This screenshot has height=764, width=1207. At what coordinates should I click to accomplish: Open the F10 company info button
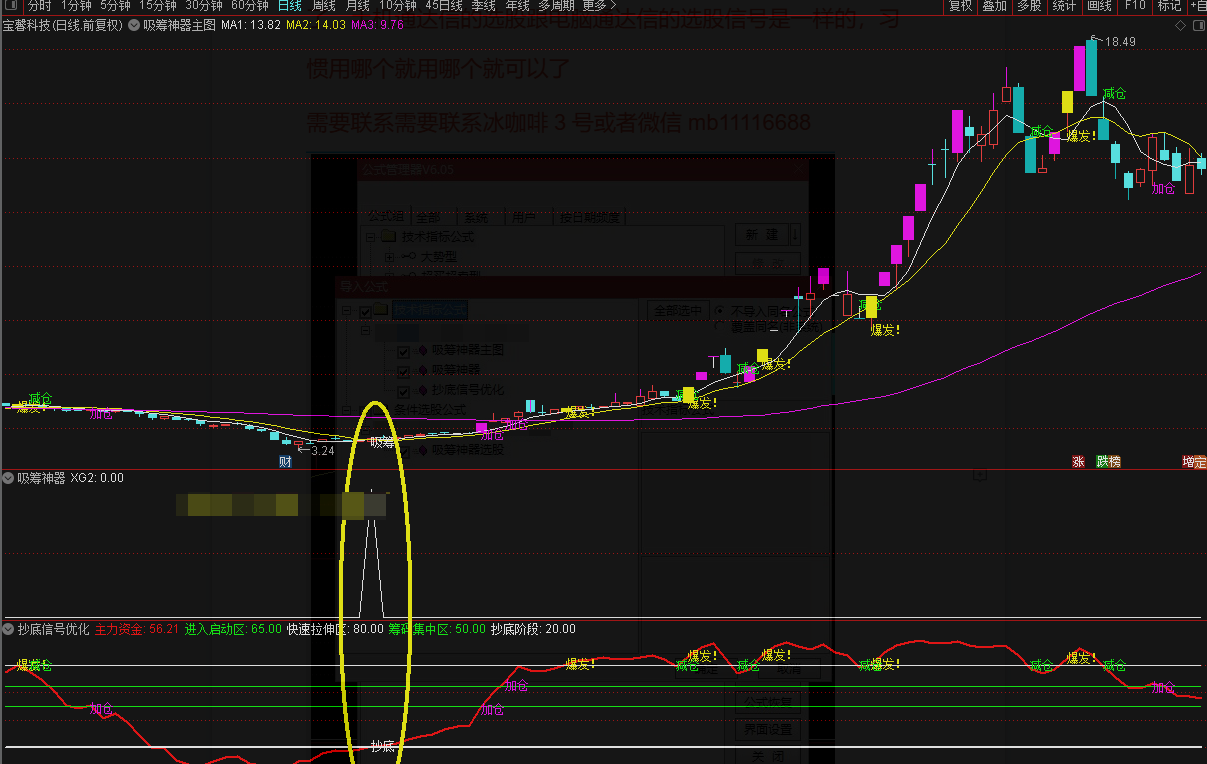coord(1135,6)
